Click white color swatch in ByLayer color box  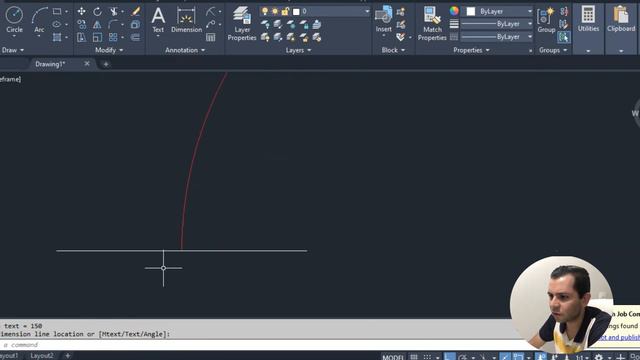[x=471, y=11]
